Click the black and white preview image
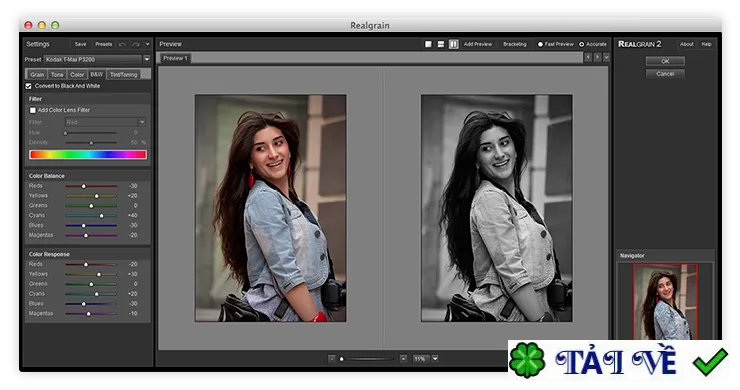Viewport: 740px width, 390px height. 497,208
